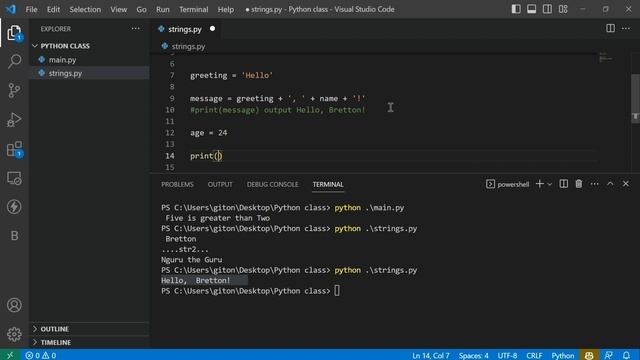Click the Copilot face status bar icon
This screenshot has width=640, height=360.
click(589, 355)
